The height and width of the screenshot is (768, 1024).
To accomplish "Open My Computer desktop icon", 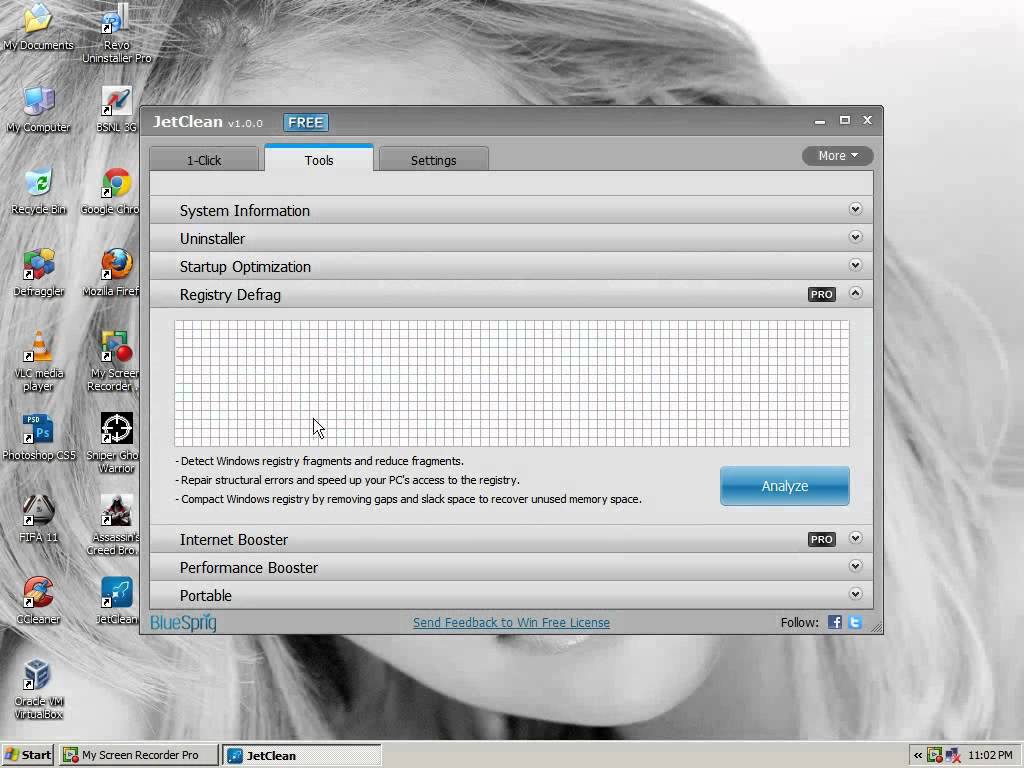I will 38,108.
